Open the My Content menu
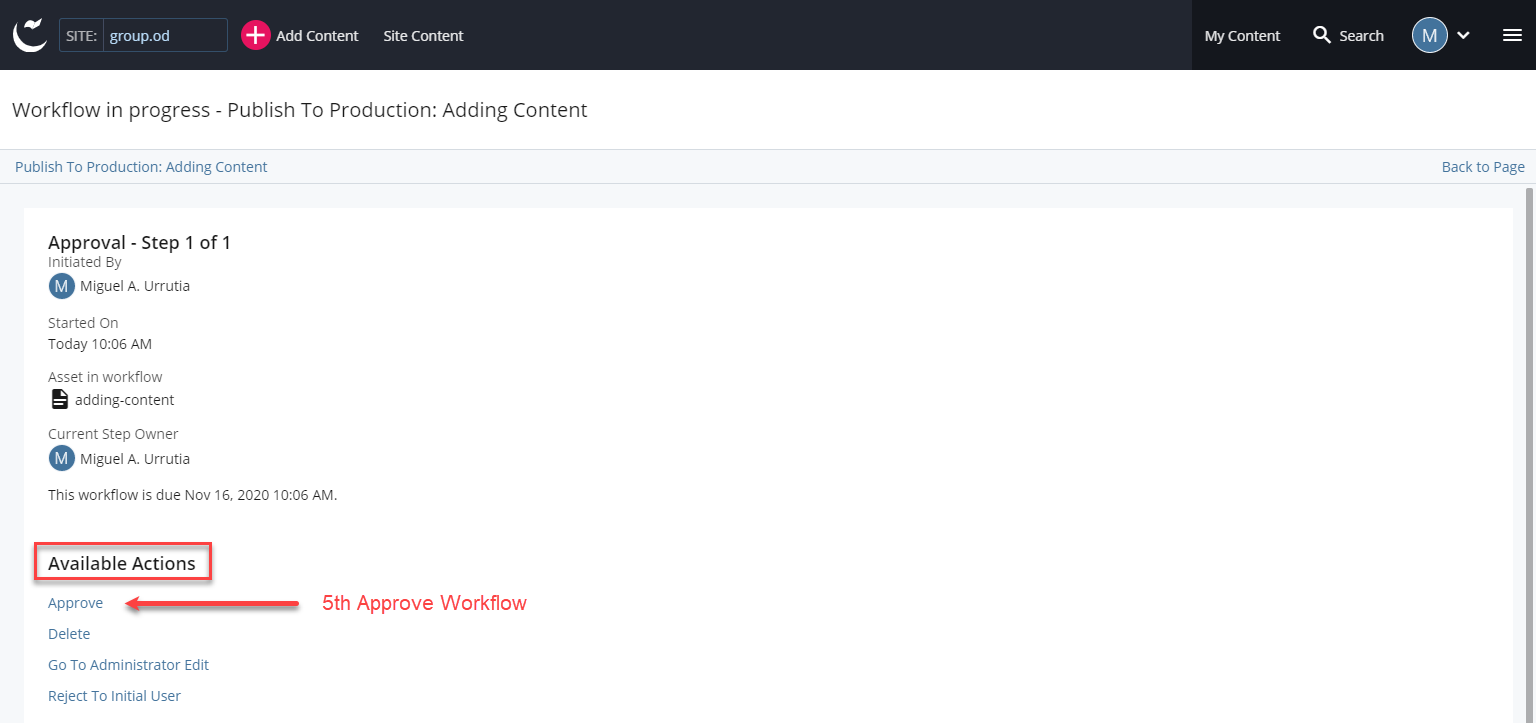The width and height of the screenshot is (1536, 723). click(x=1242, y=36)
